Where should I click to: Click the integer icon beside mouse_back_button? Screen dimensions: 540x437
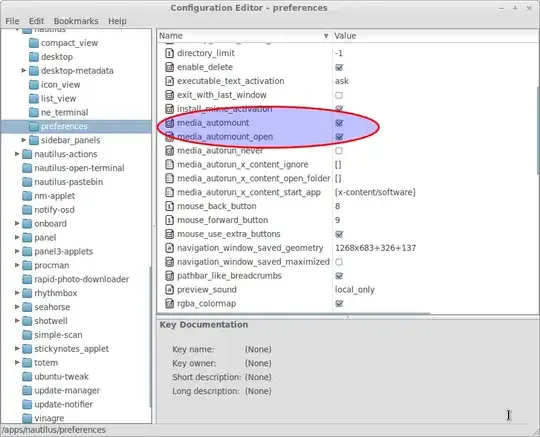(x=169, y=206)
